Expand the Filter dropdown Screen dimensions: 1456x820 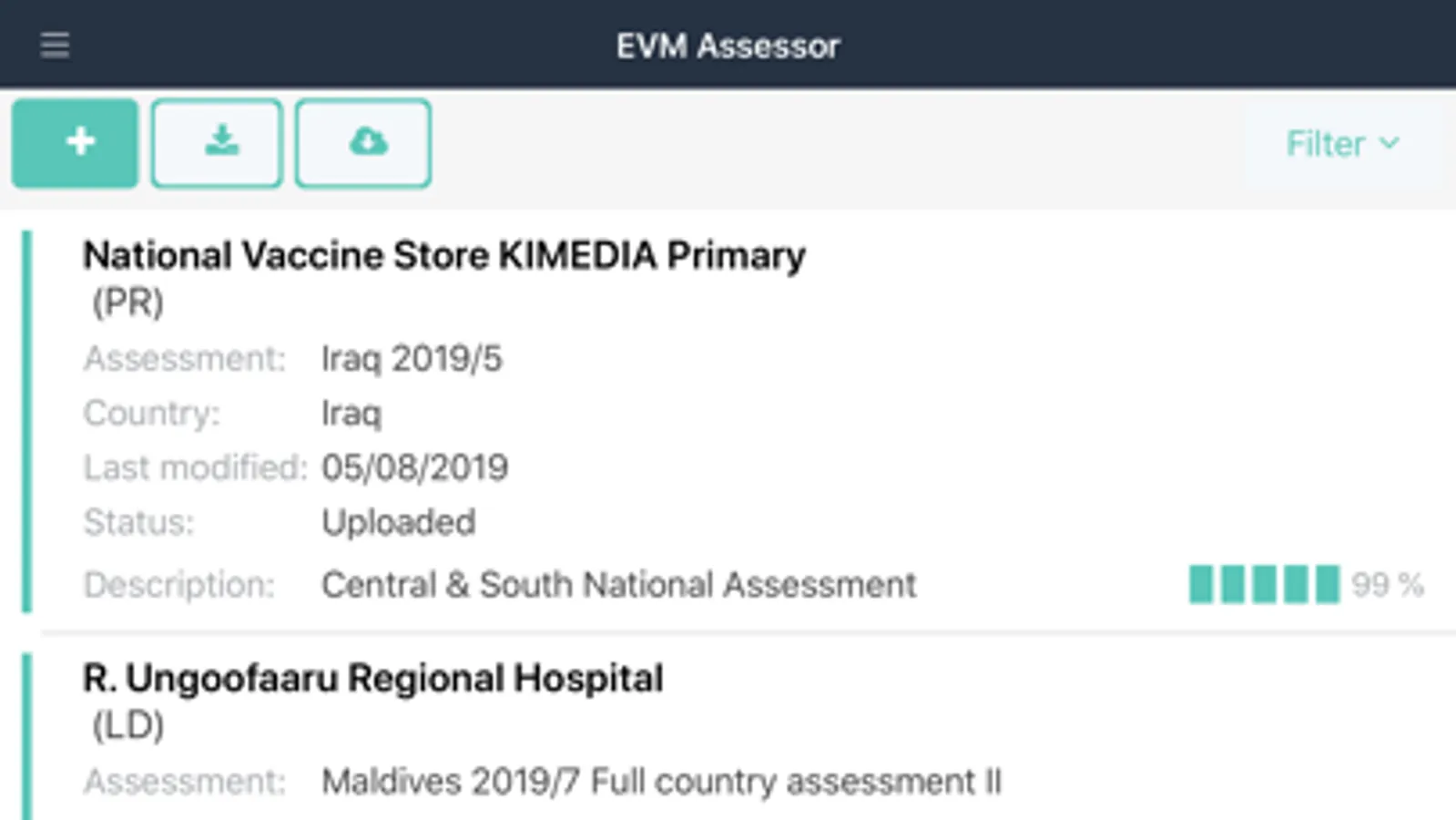tap(1341, 144)
